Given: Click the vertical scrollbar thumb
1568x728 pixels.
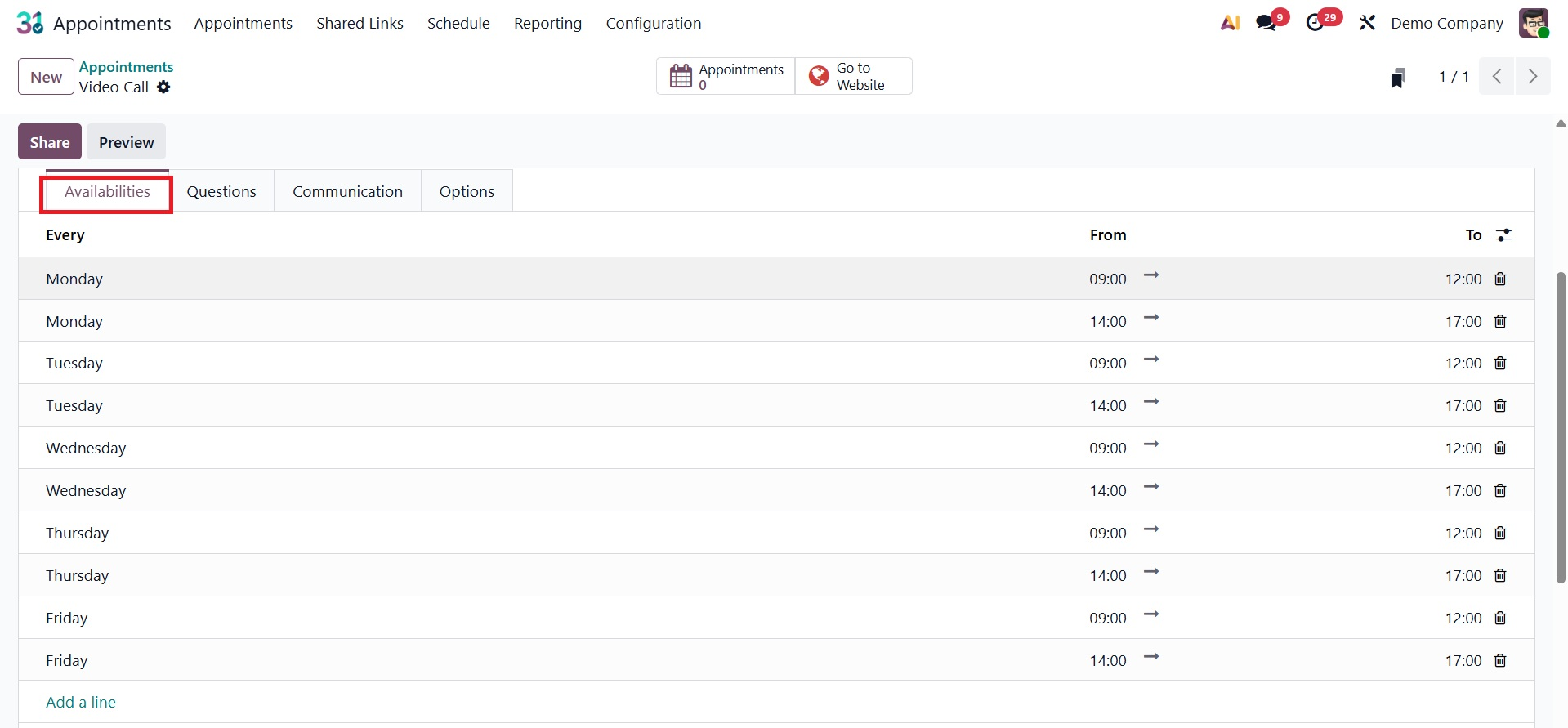Looking at the screenshot, I should pyautogui.click(x=1560, y=425).
